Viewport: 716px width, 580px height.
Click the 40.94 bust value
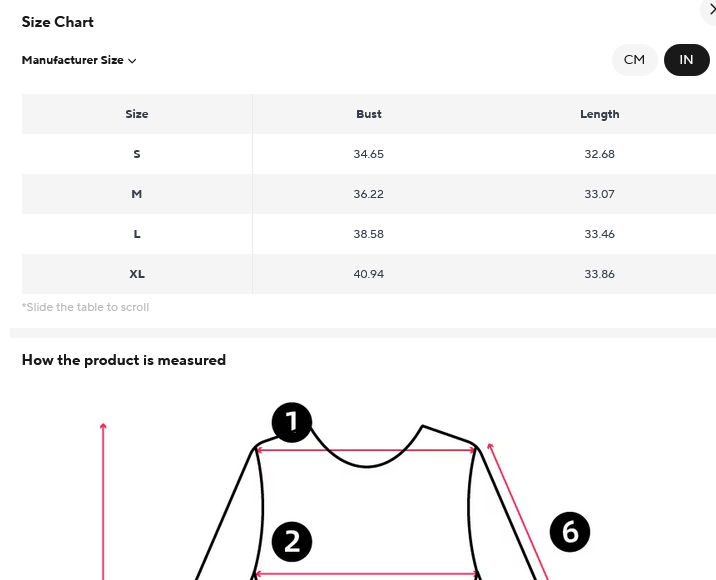[369, 274]
